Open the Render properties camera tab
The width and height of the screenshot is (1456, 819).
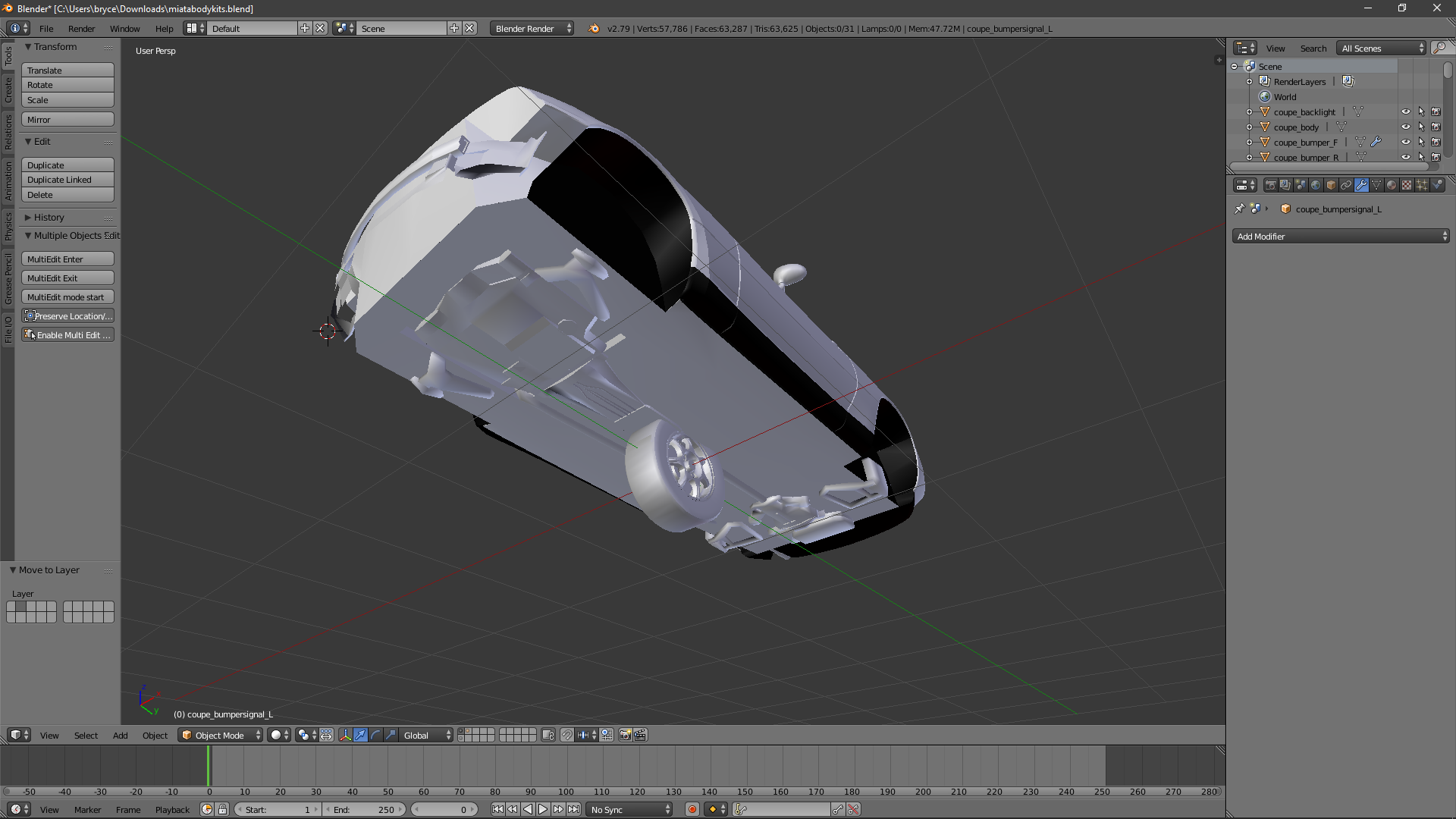(x=1270, y=185)
